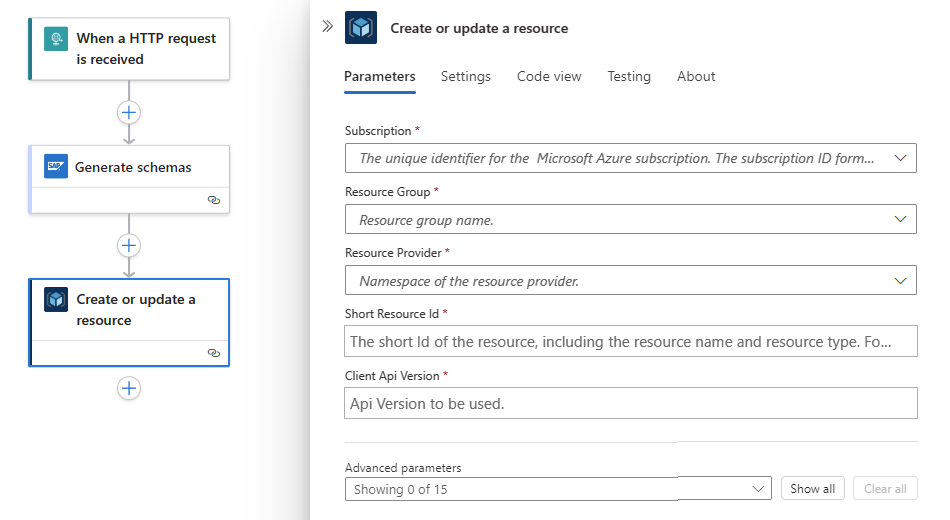Go to the Testing tab
This screenshot has width=950, height=520.
click(x=629, y=76)
